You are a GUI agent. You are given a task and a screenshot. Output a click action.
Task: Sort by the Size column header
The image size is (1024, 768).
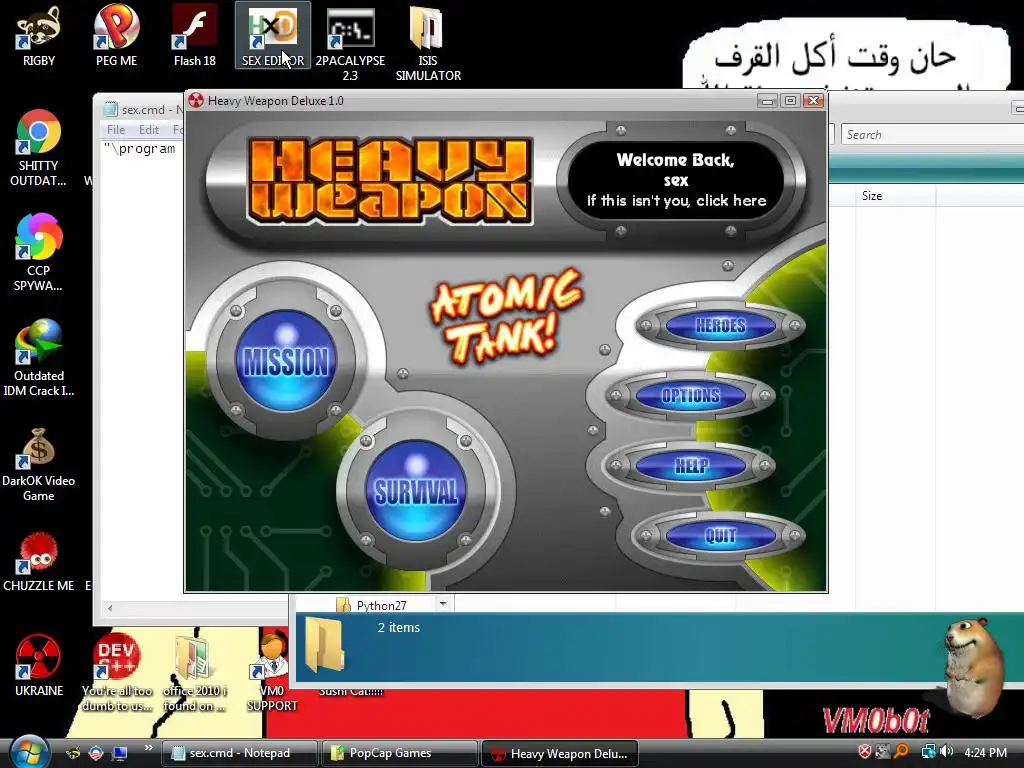pos(895,196)
